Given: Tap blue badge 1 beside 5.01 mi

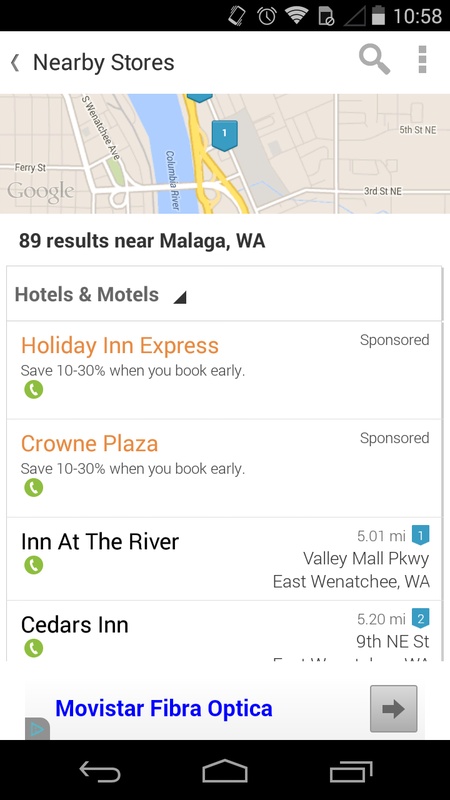Looking at the screenshot, I should (420, 535).
